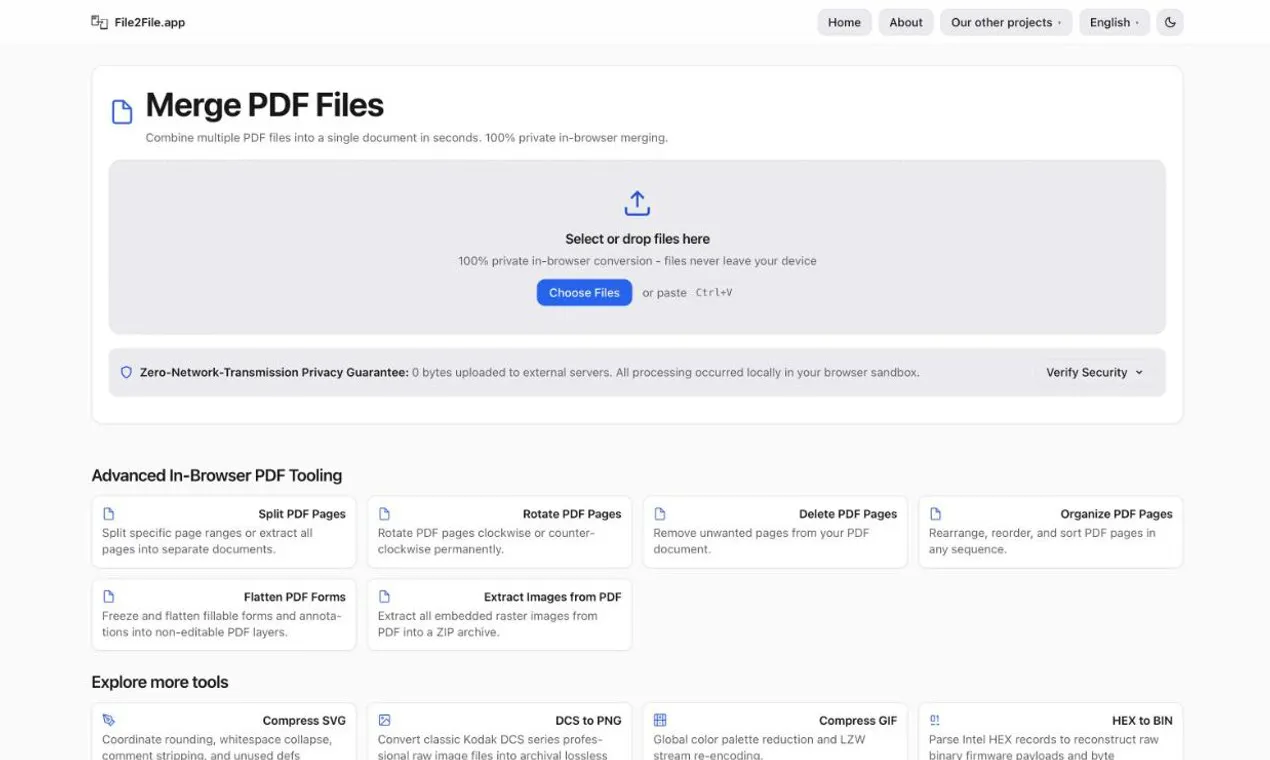This screenshot has height=760, width=1270.
Task: Open the Rotate PDF Pages tool
Action: 499,532
